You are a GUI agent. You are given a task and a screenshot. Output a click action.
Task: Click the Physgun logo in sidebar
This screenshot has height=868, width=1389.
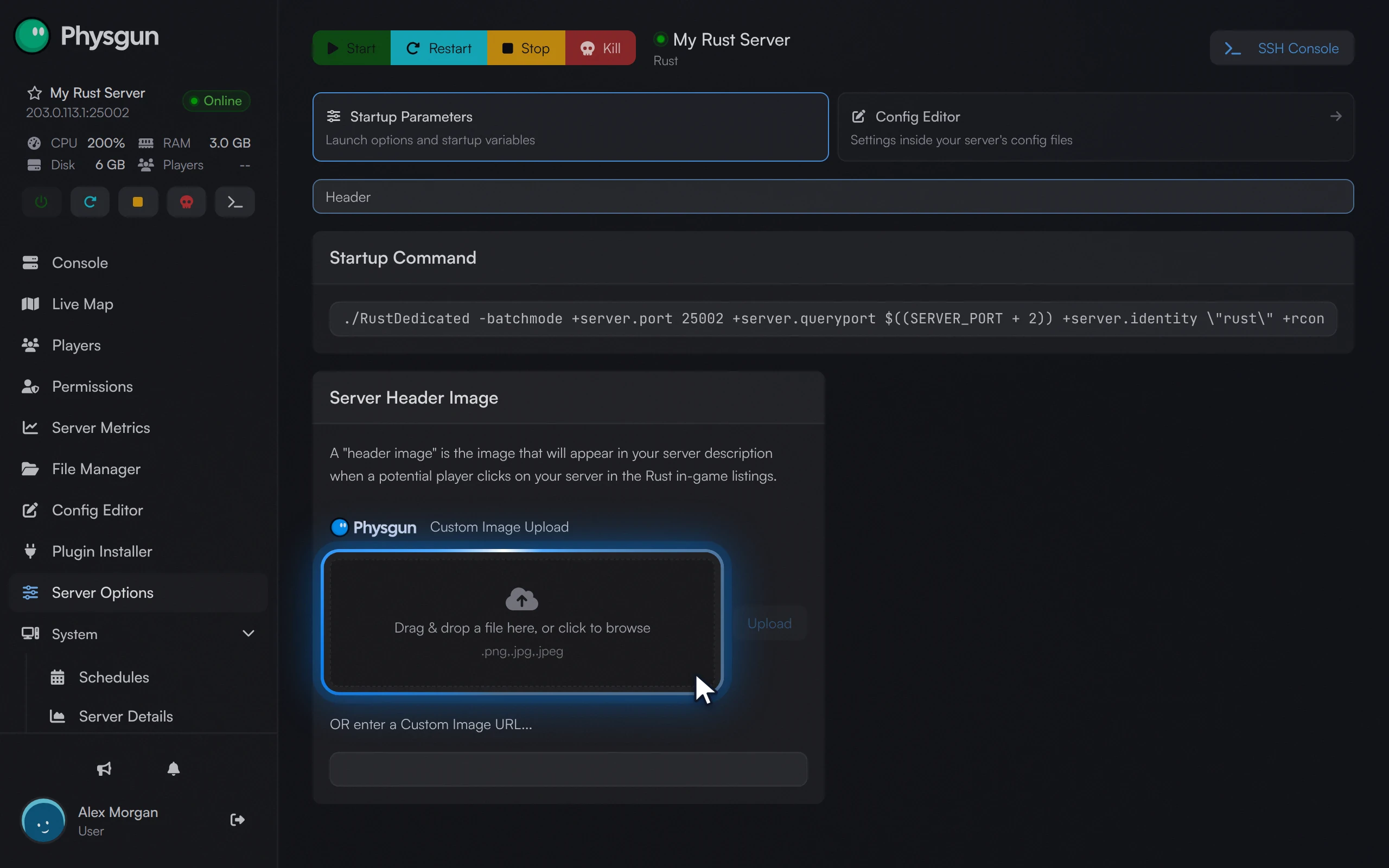point(86,36)
